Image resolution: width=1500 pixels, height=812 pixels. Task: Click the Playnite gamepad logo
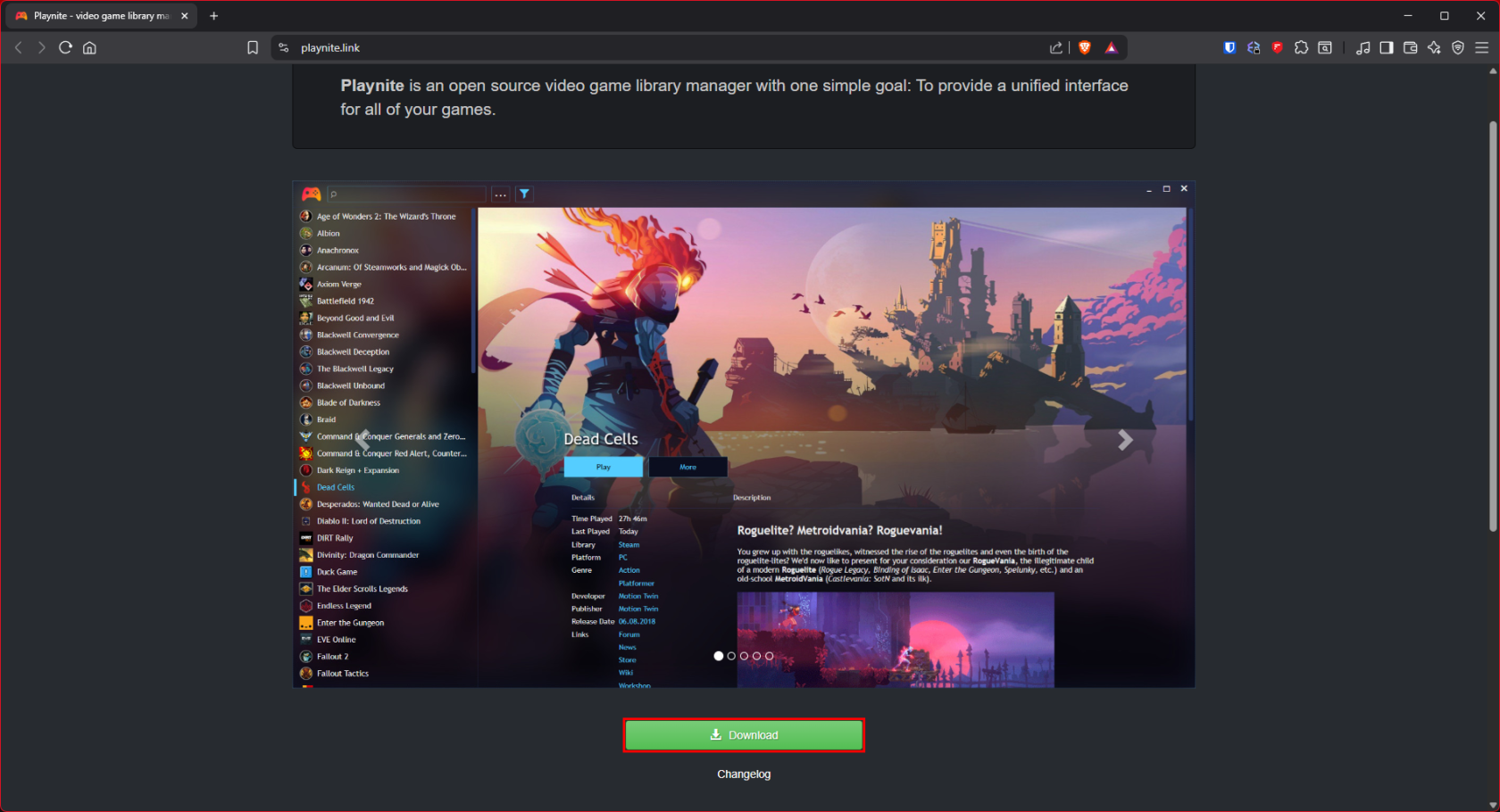(310, 194)
